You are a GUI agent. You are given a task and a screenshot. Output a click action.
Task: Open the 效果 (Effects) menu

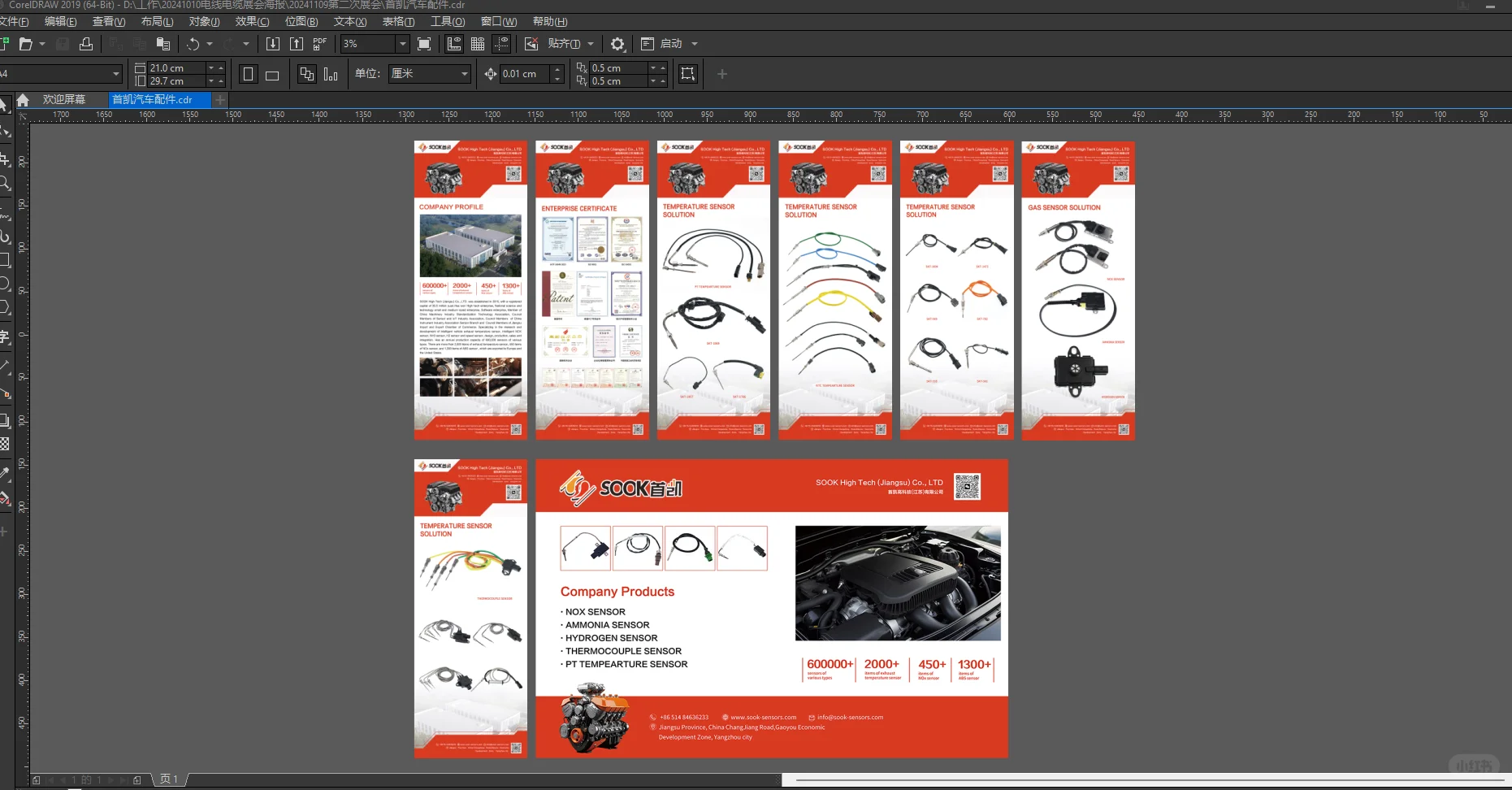[x=252, y=21]
